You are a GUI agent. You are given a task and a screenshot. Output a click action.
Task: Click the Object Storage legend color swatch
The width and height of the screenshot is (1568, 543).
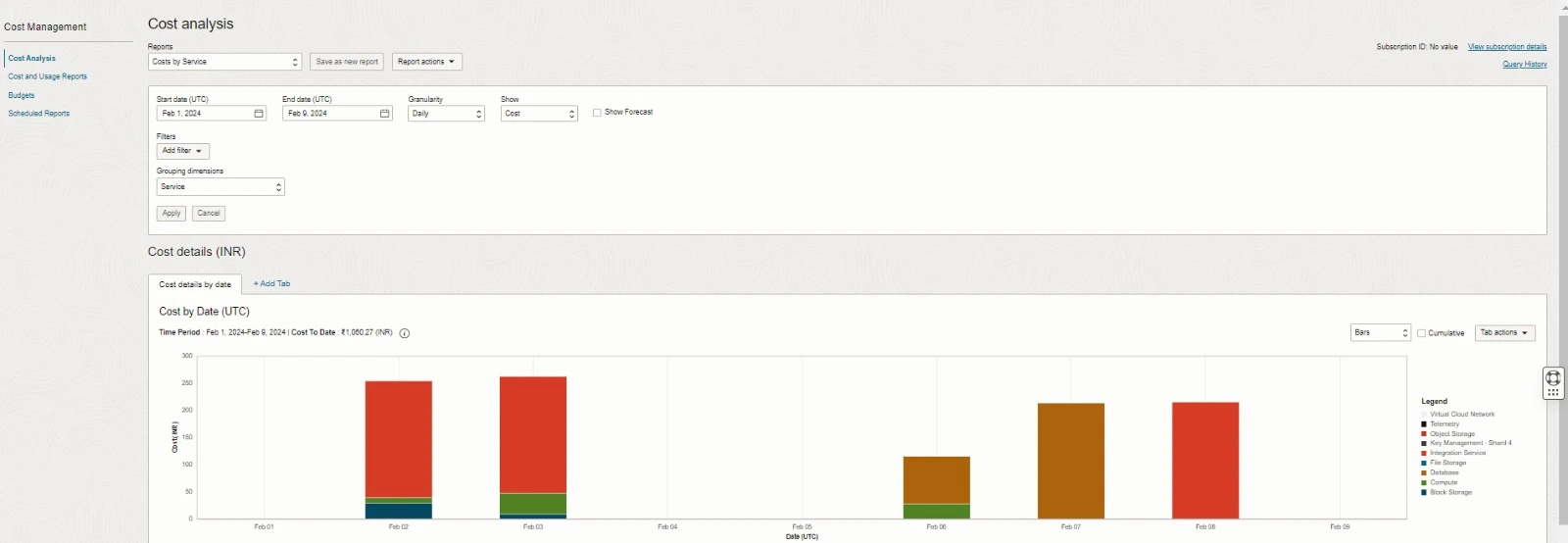click(x=1424, y=434)
